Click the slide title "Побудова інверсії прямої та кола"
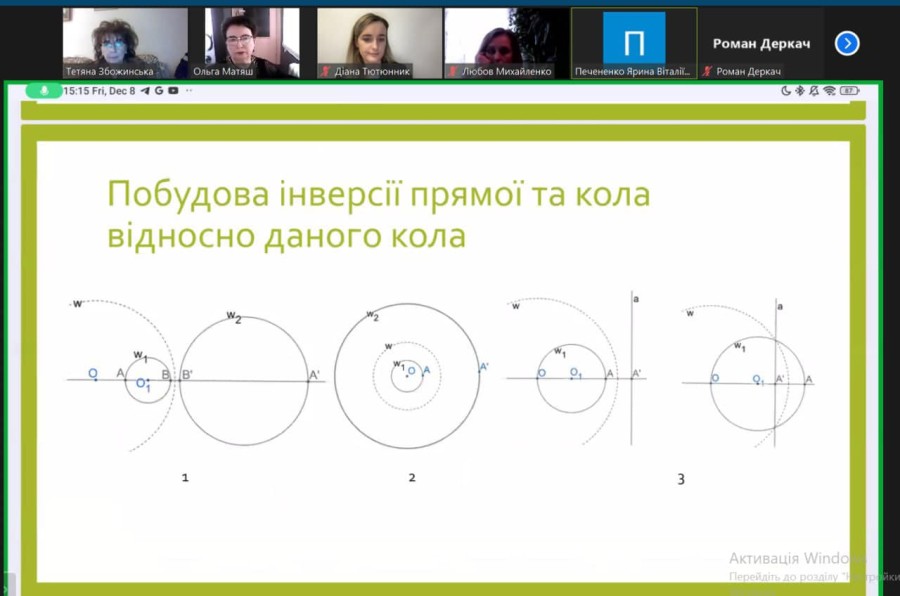This screenshot has width=900, height=596. (379, 193)
